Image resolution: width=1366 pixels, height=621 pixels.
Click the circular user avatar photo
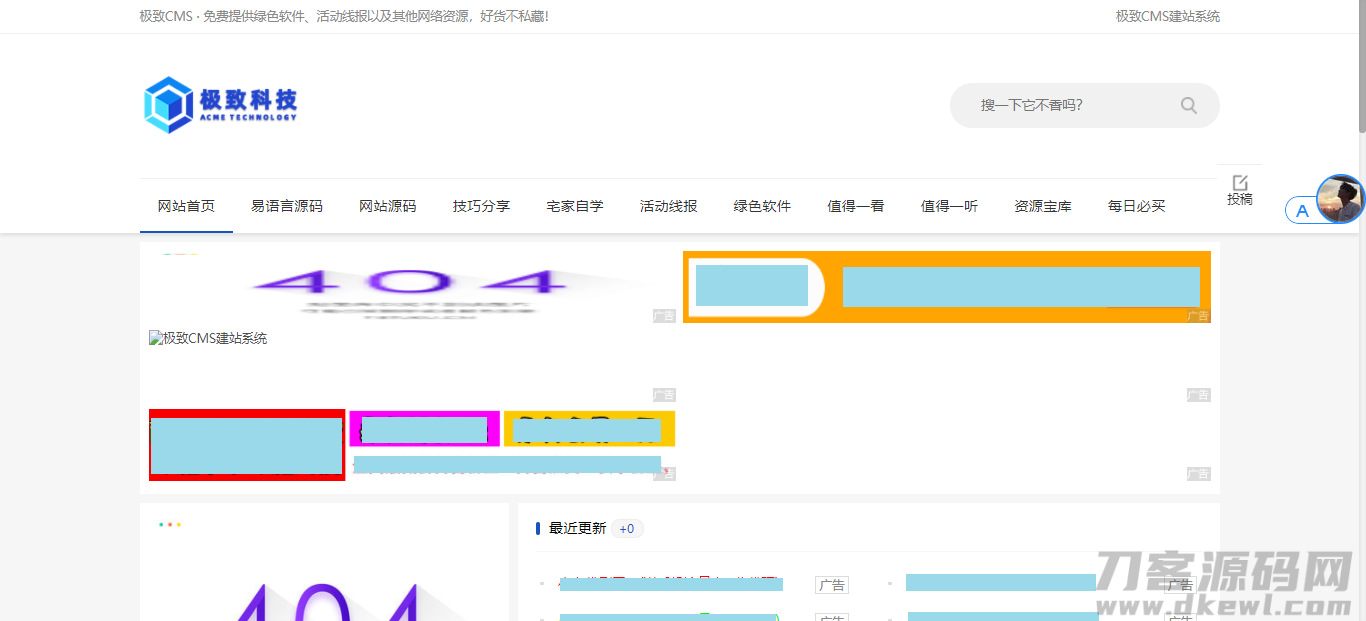click(x=1340, y=199)
